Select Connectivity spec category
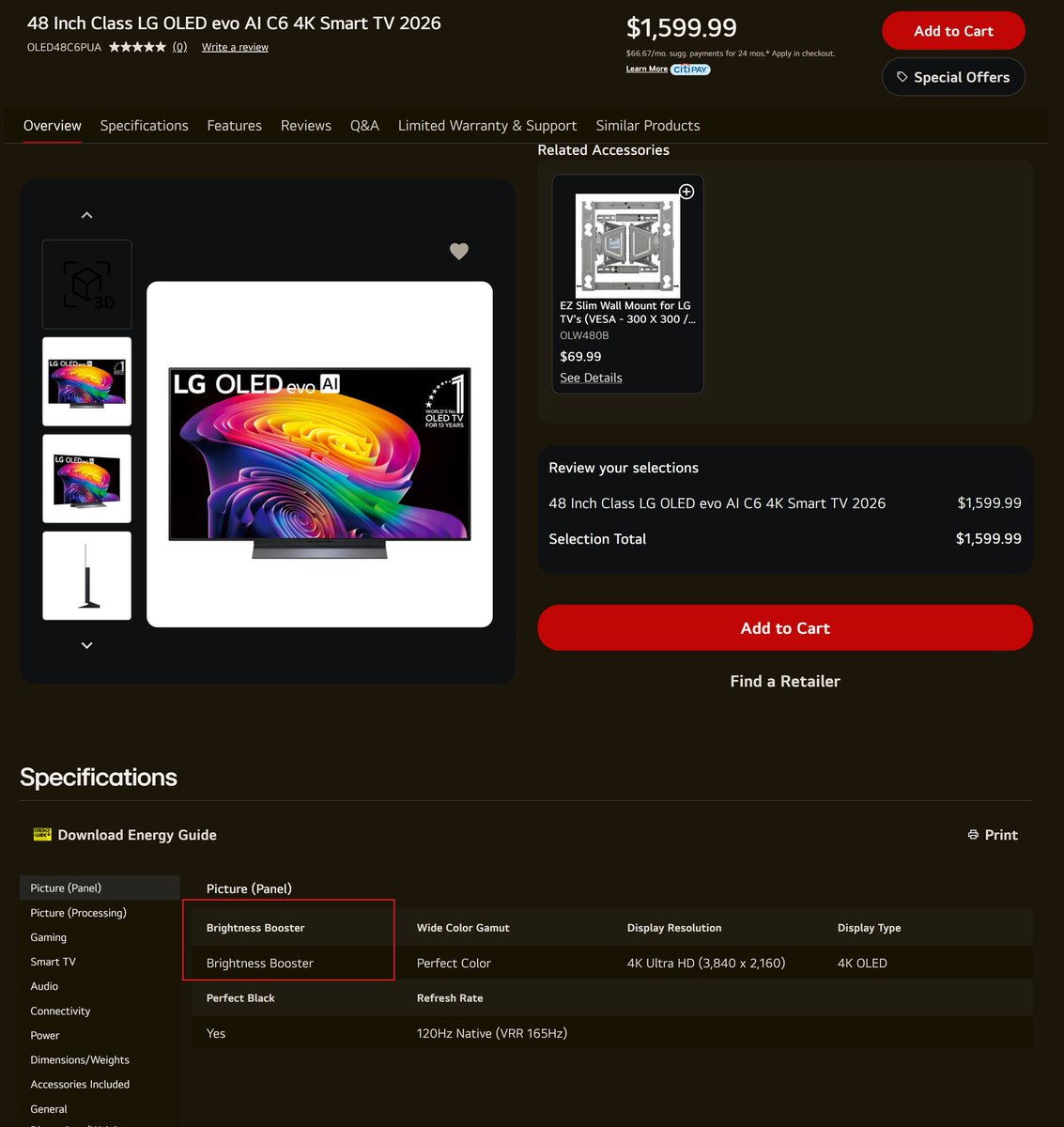This screenshot has width=1064, height=1127. [x=60, y=1011]
